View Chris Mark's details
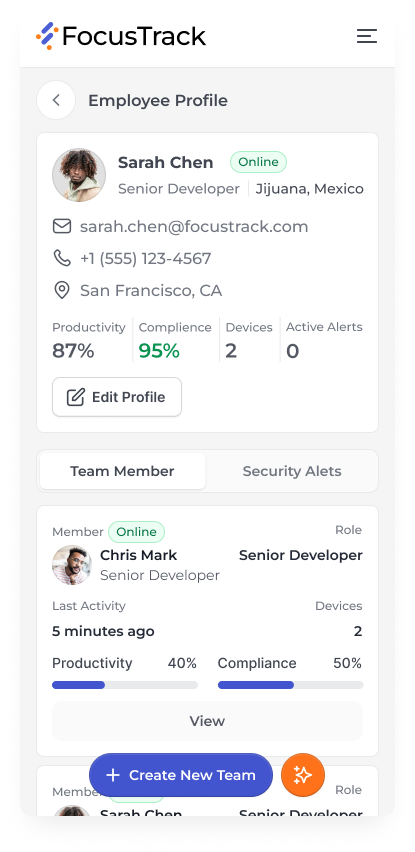Viewport: 415px width, 852px height. (x=207, y=721)
